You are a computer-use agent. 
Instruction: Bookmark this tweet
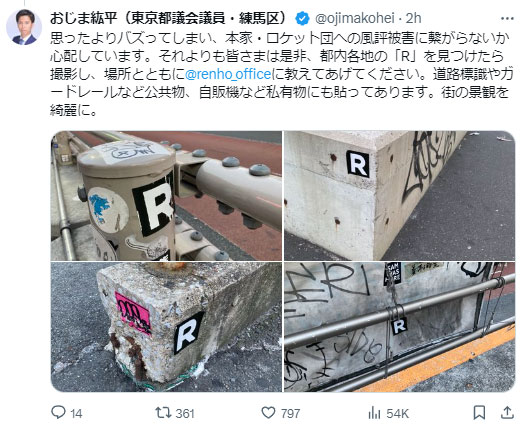tap(479, 413)
